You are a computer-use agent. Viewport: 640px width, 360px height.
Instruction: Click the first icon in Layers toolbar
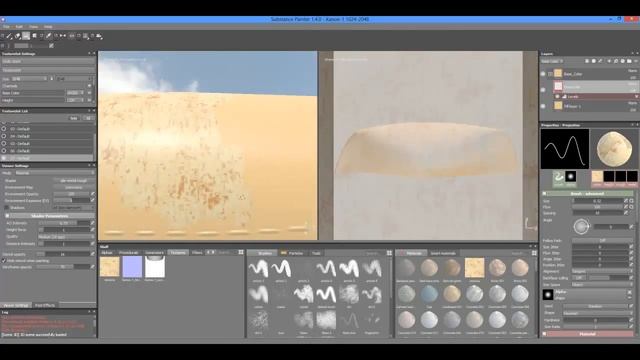point(587,61)
